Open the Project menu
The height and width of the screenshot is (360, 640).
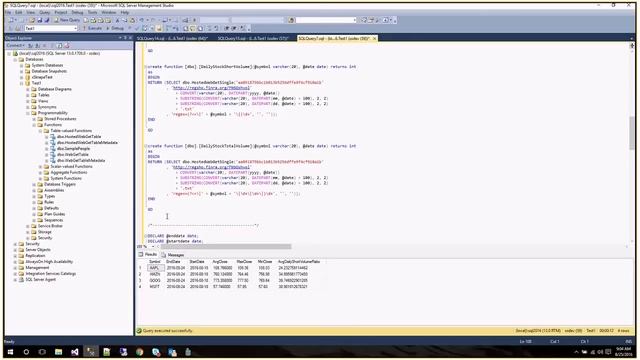coord(60,13)
